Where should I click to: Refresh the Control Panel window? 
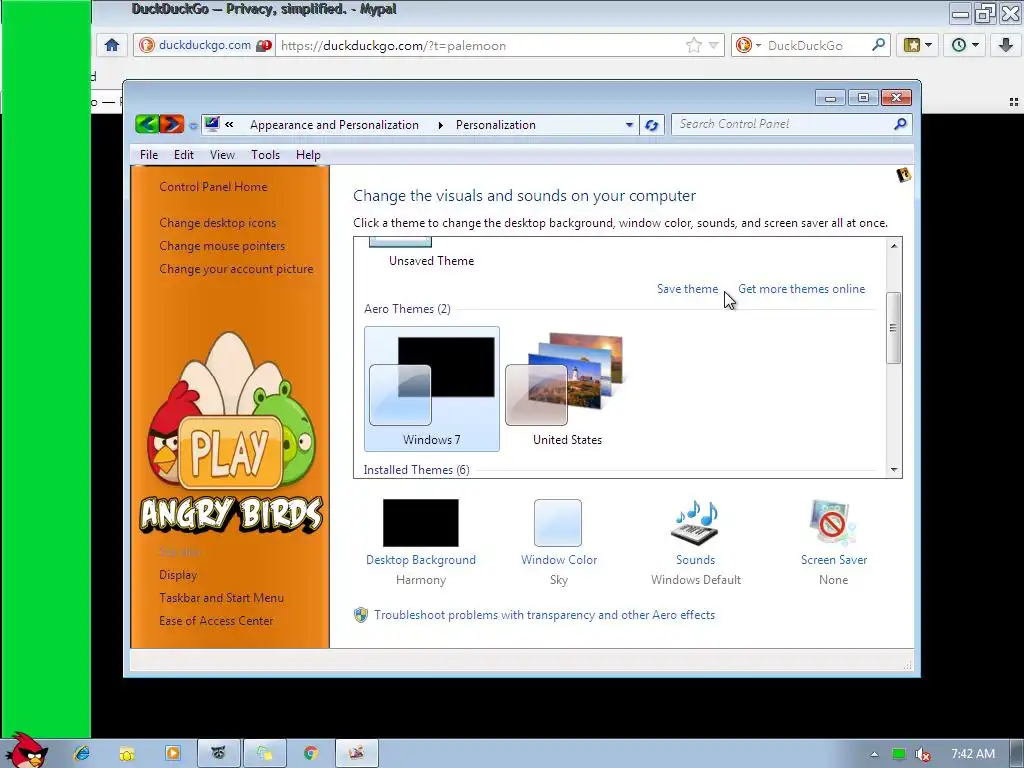pos(652,125)
